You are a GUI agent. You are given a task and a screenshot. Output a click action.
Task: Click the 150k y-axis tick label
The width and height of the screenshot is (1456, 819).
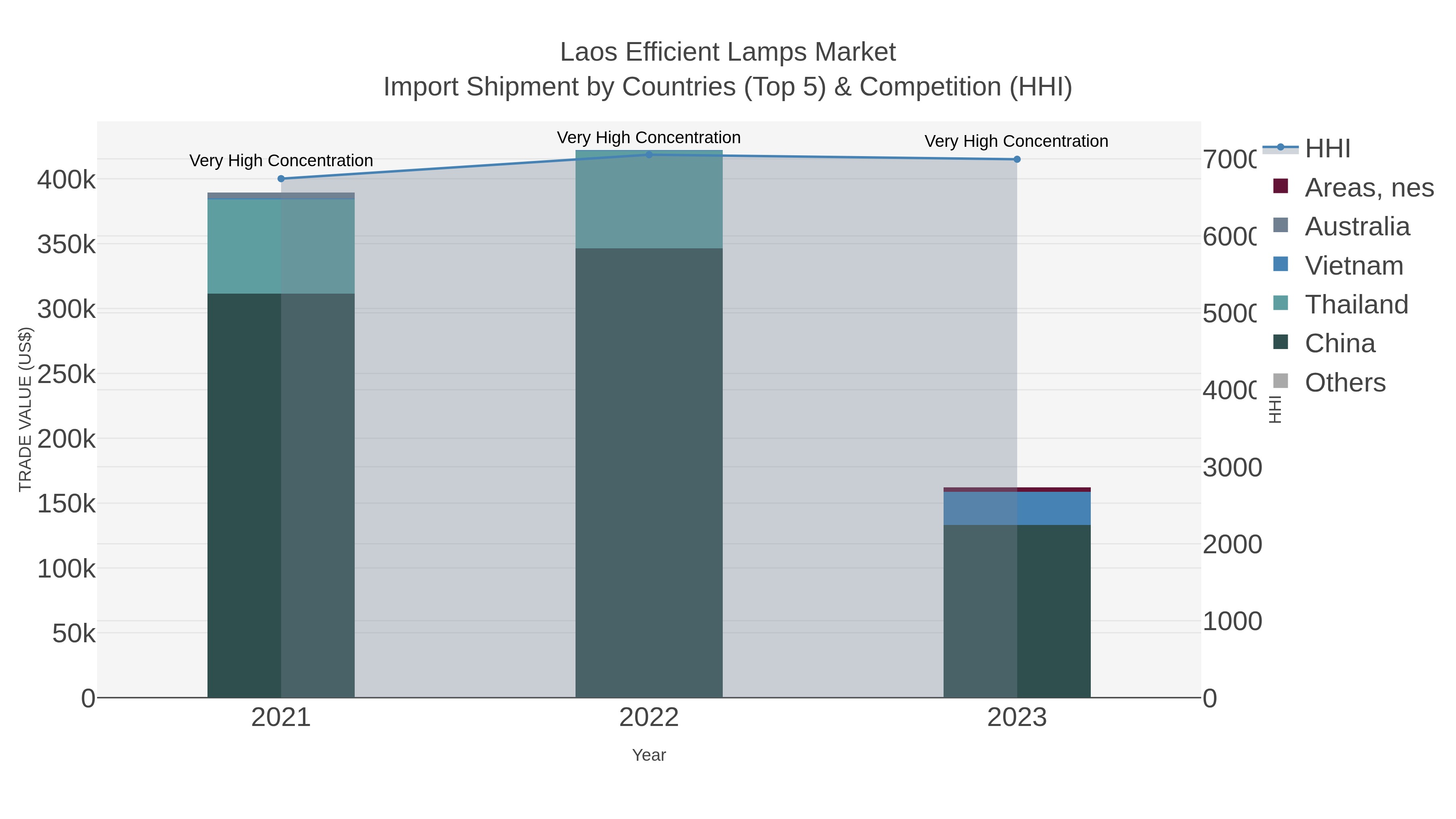(x=67, y=504)
